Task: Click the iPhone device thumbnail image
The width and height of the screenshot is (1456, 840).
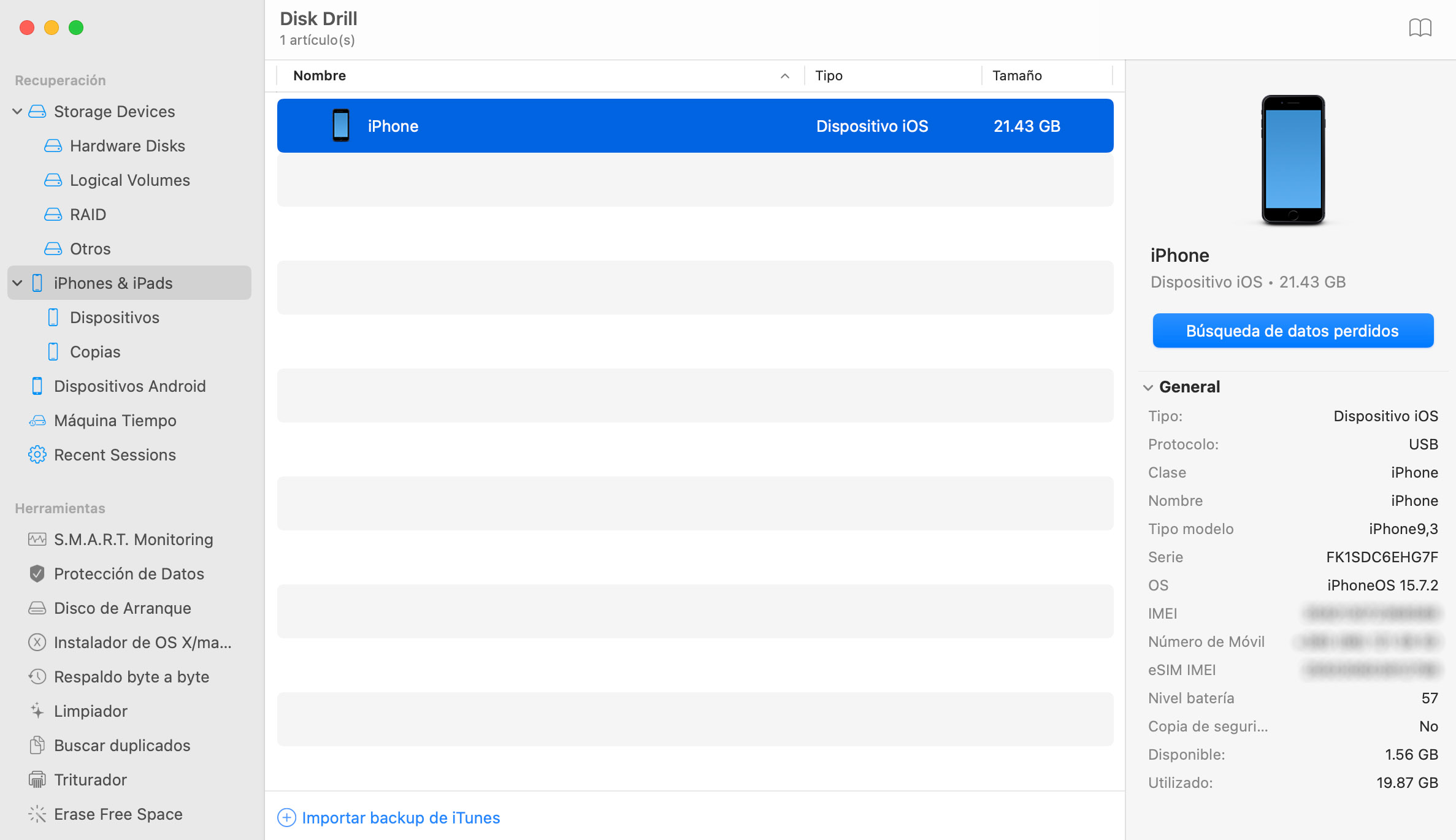Action: click(x=1292, y=159)
